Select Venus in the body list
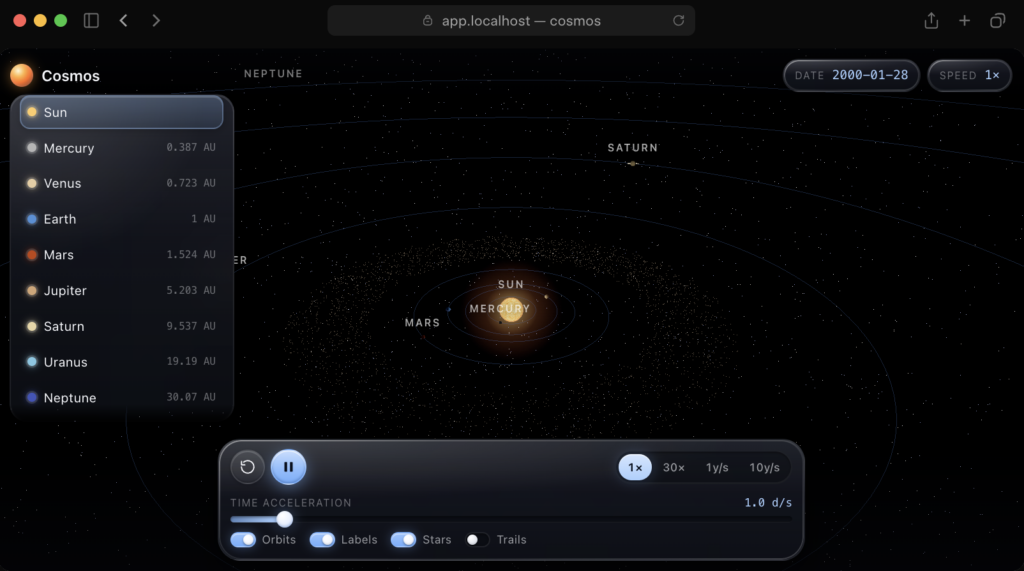Viewport: 1024px width, 571px height. [x=121, y=183]
